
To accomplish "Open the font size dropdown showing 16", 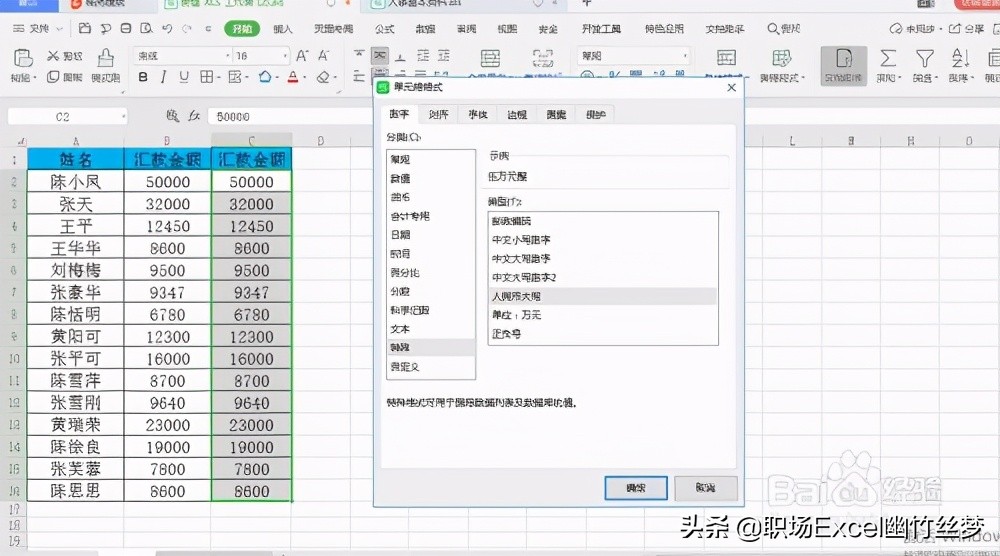I will pos(285,56).
